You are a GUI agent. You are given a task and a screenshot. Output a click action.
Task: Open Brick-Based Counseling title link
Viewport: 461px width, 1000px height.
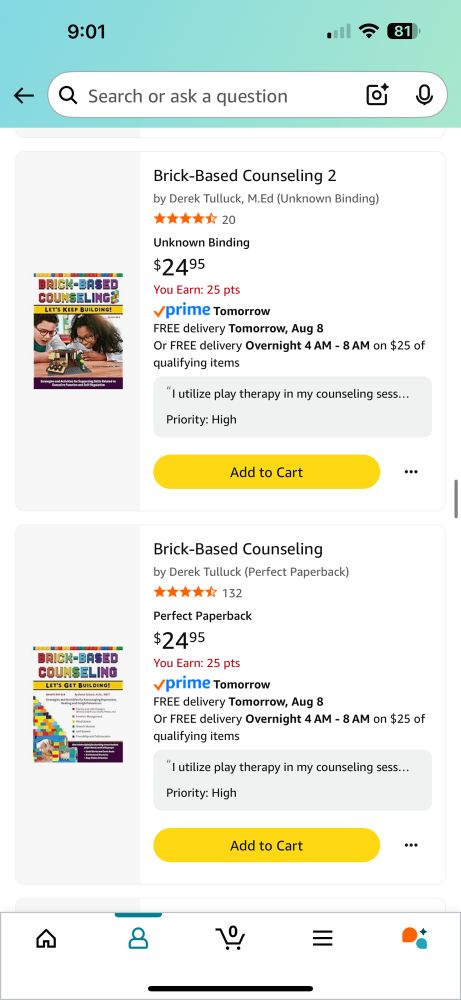238,548
